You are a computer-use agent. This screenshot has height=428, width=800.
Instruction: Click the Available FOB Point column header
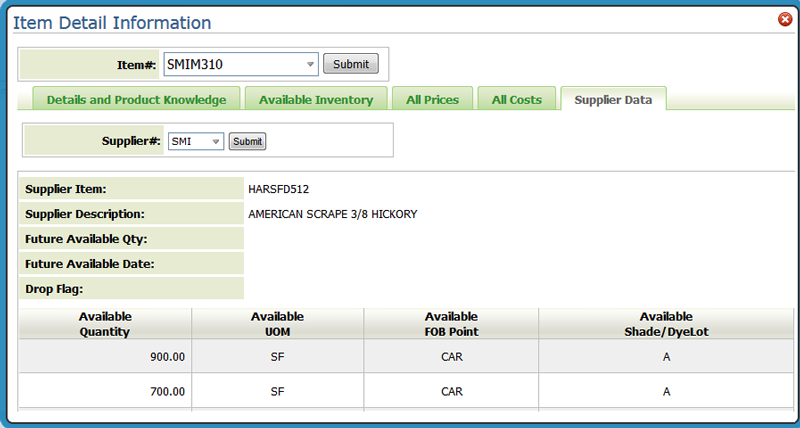pos(451,324)
